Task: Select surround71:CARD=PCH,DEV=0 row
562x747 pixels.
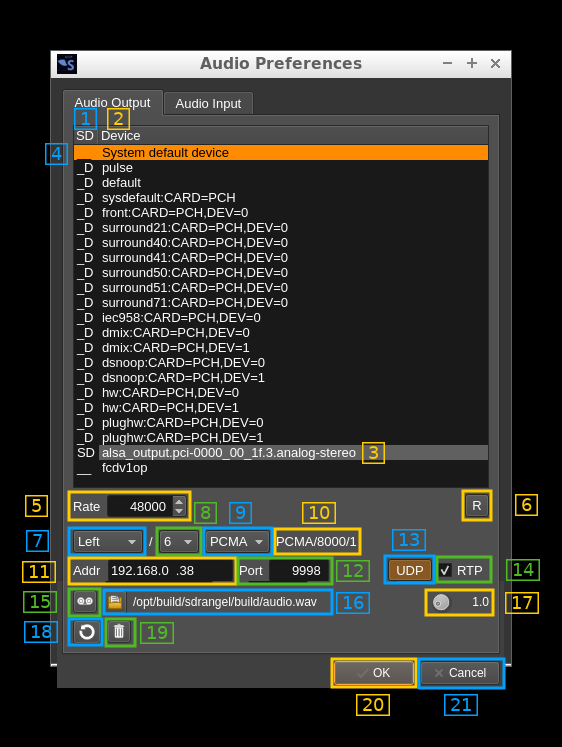Action: [x=281, y=303]
